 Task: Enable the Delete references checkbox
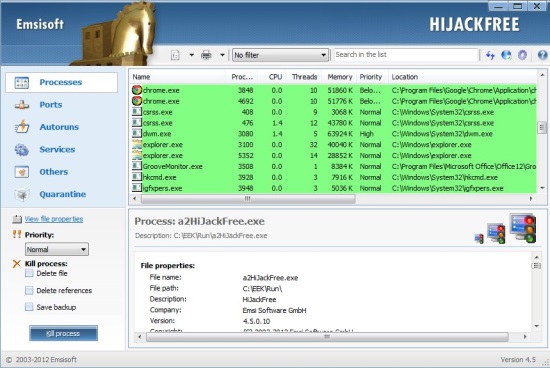tap(29, 290)
